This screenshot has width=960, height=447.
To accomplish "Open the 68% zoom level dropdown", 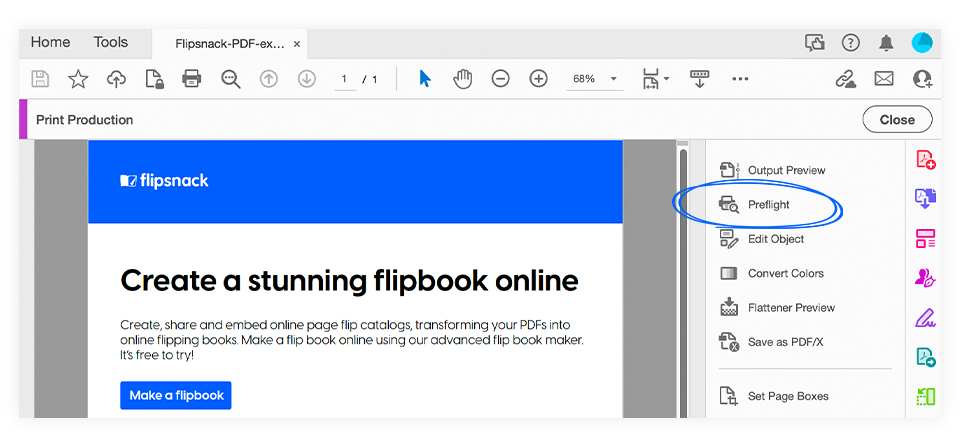I will 594,79.
